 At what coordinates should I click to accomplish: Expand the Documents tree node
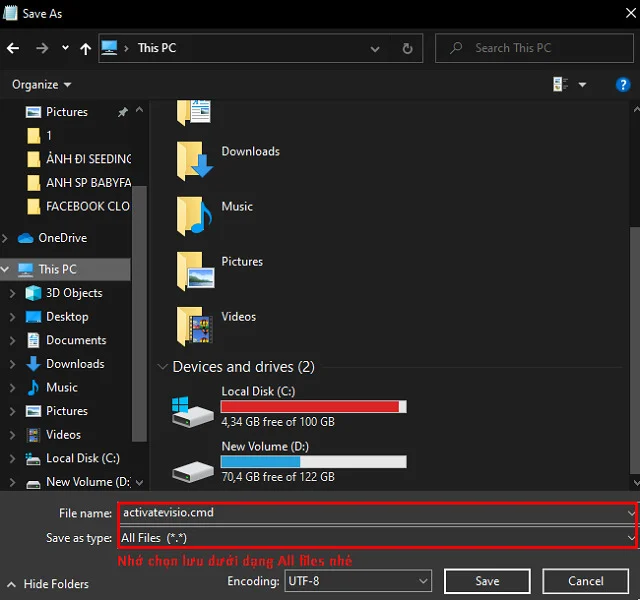coord(12,340)
